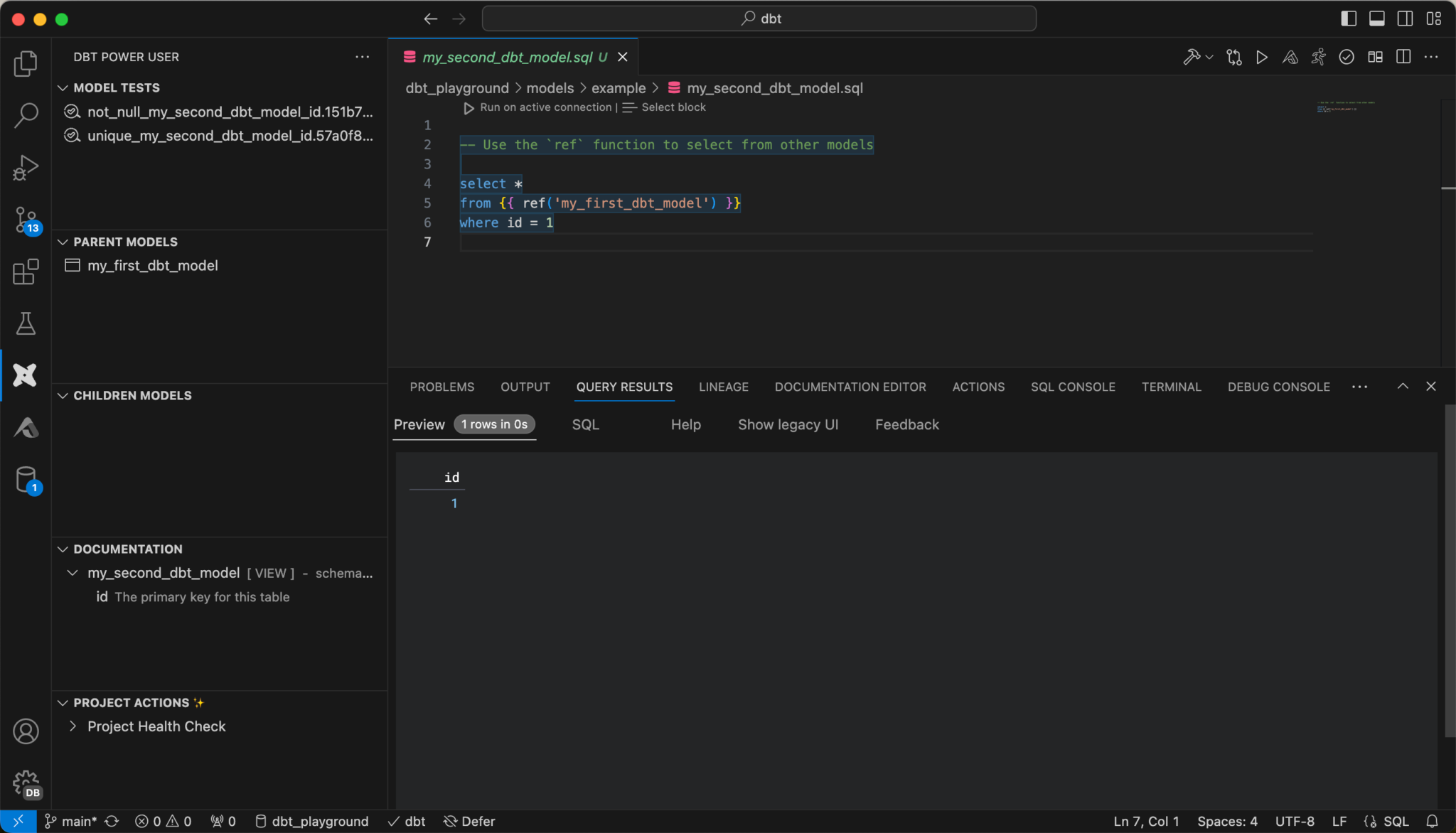
Task: Toggle the bottom panel layout button
Action: 1376,19
